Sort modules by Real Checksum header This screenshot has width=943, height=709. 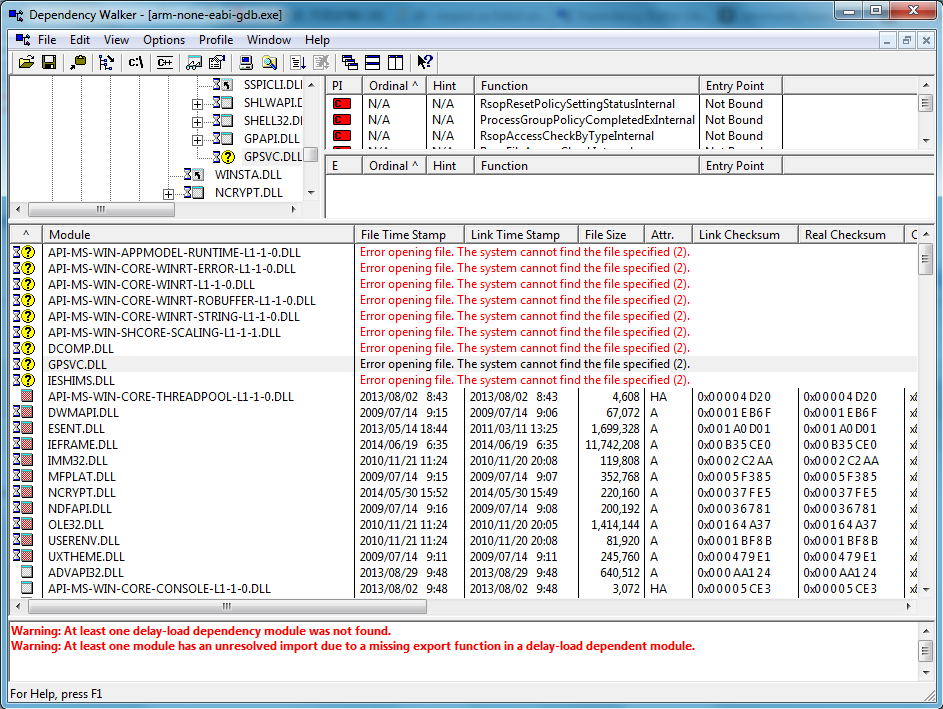pyautogui.click(x=850, y=235)
